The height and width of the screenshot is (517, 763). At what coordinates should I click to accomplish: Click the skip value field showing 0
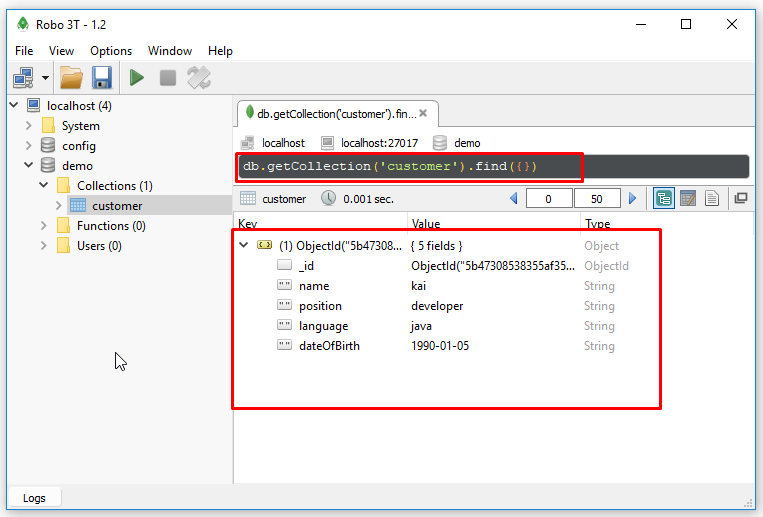point(548,199)
